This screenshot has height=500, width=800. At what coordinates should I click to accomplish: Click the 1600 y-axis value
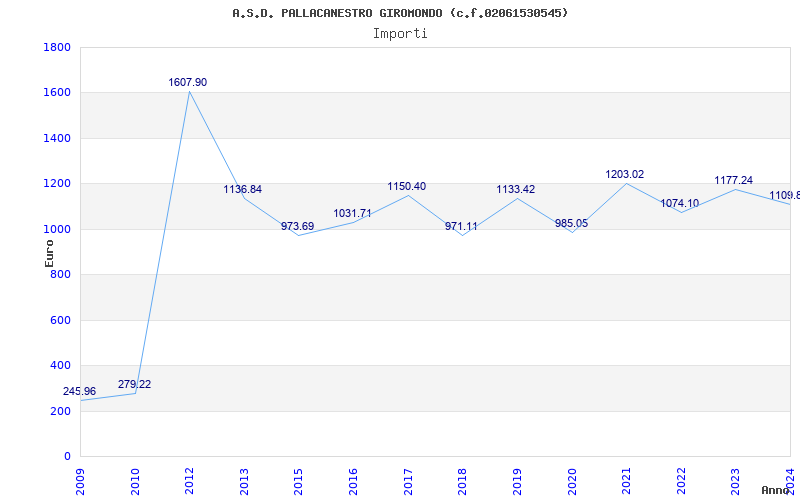(x=57, y=93)
